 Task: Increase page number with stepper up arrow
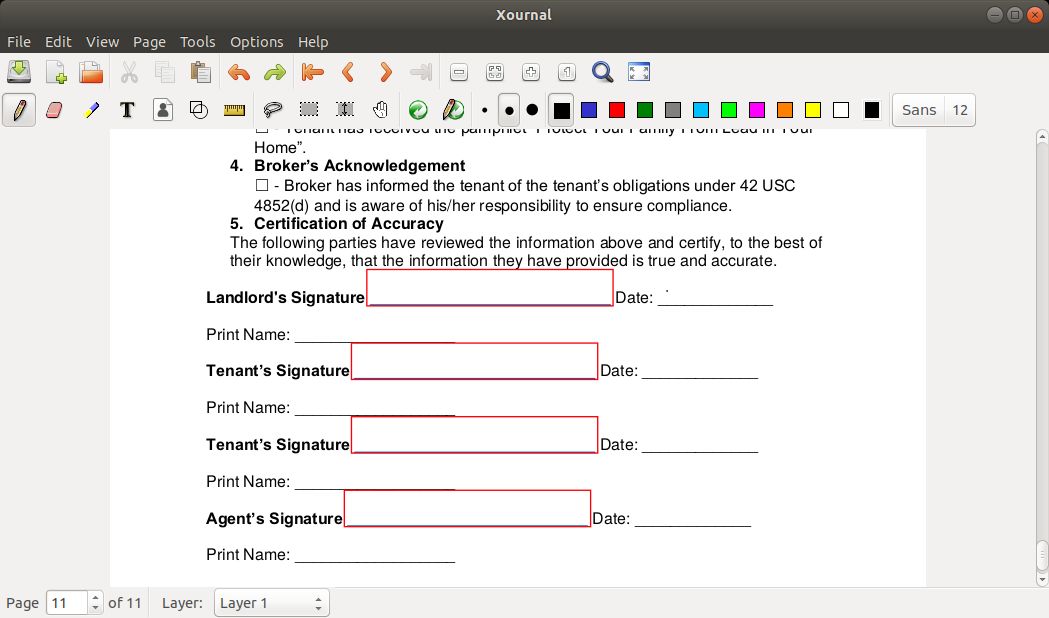coord(96,598)
